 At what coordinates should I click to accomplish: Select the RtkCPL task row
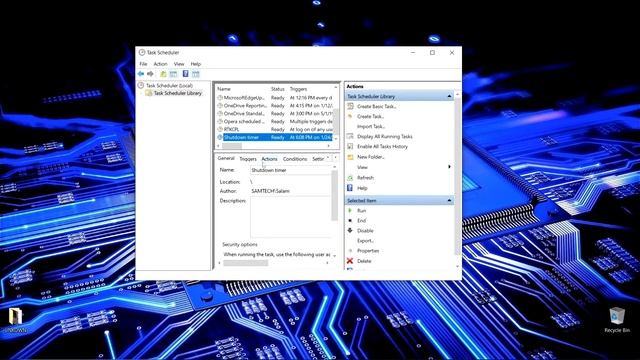point(275,129)
